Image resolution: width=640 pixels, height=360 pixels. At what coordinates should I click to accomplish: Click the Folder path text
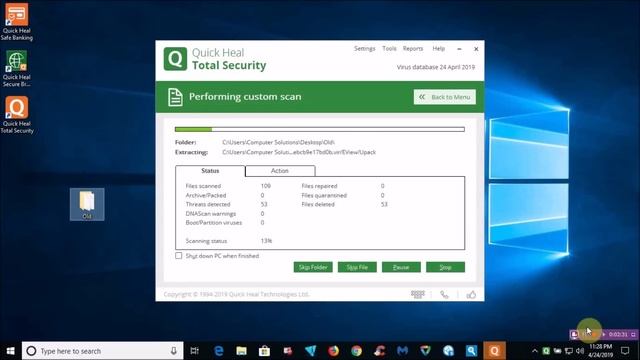[x=278, y=142]
